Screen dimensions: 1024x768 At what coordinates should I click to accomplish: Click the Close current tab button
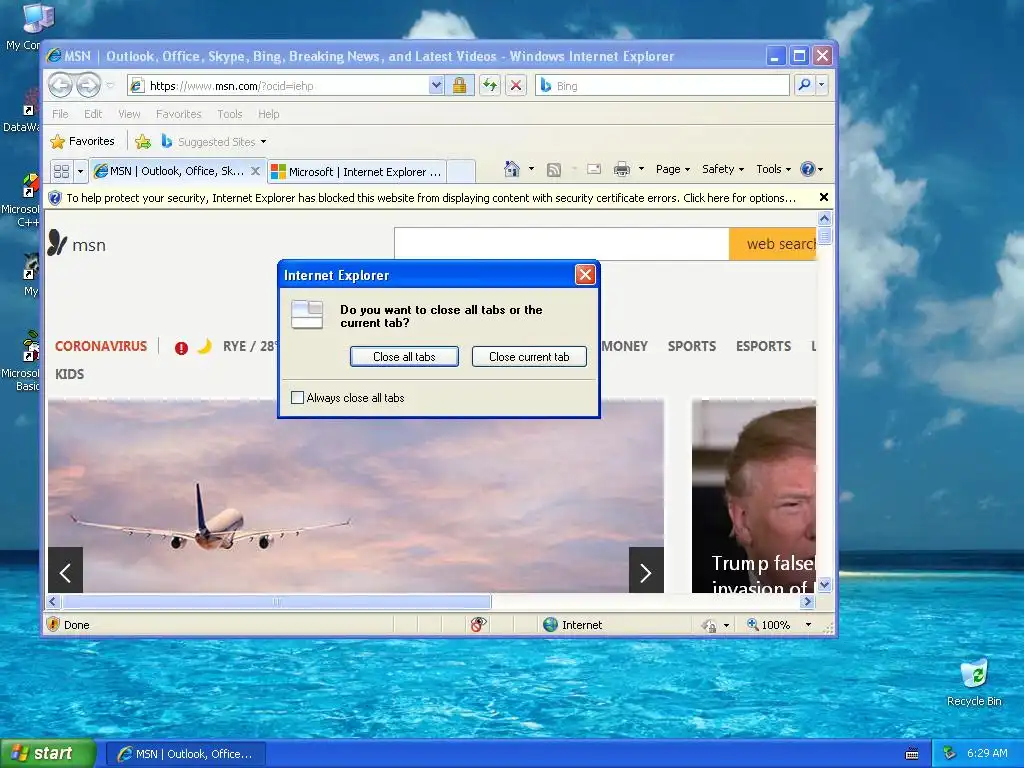pos(529,357)
